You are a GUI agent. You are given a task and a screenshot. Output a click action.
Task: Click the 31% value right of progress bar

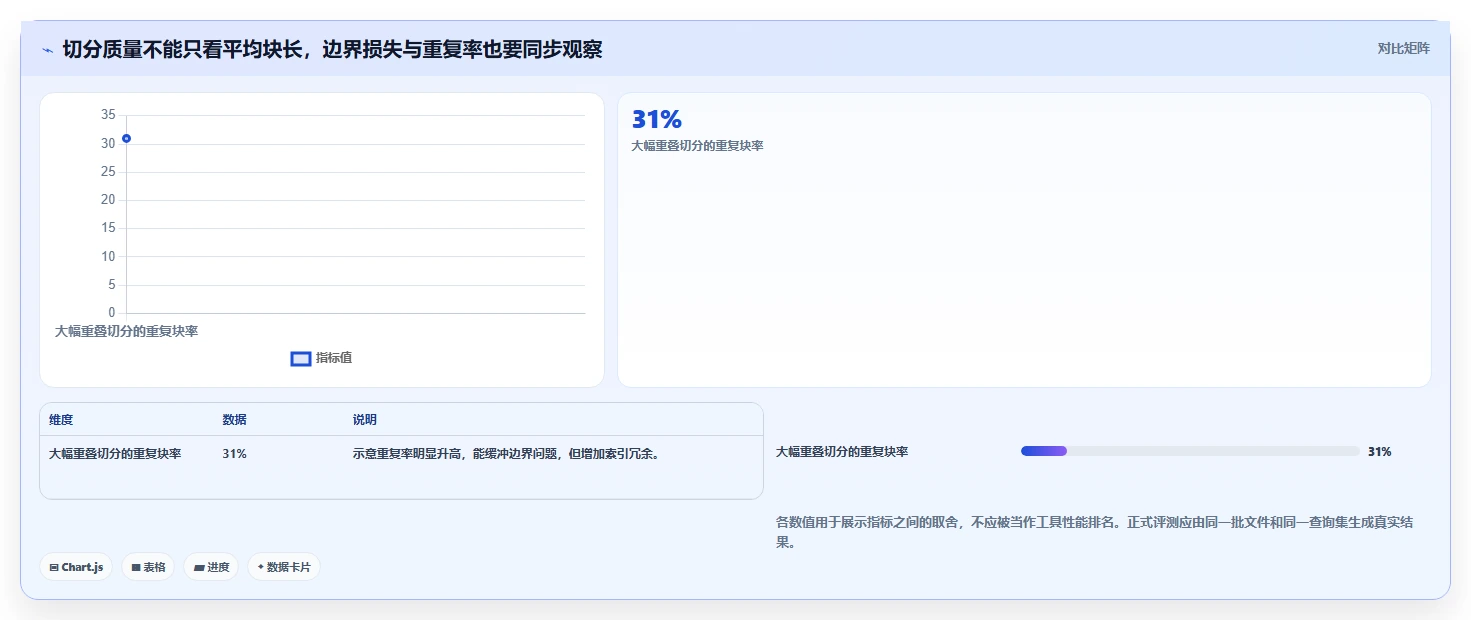pos(1379,452)
